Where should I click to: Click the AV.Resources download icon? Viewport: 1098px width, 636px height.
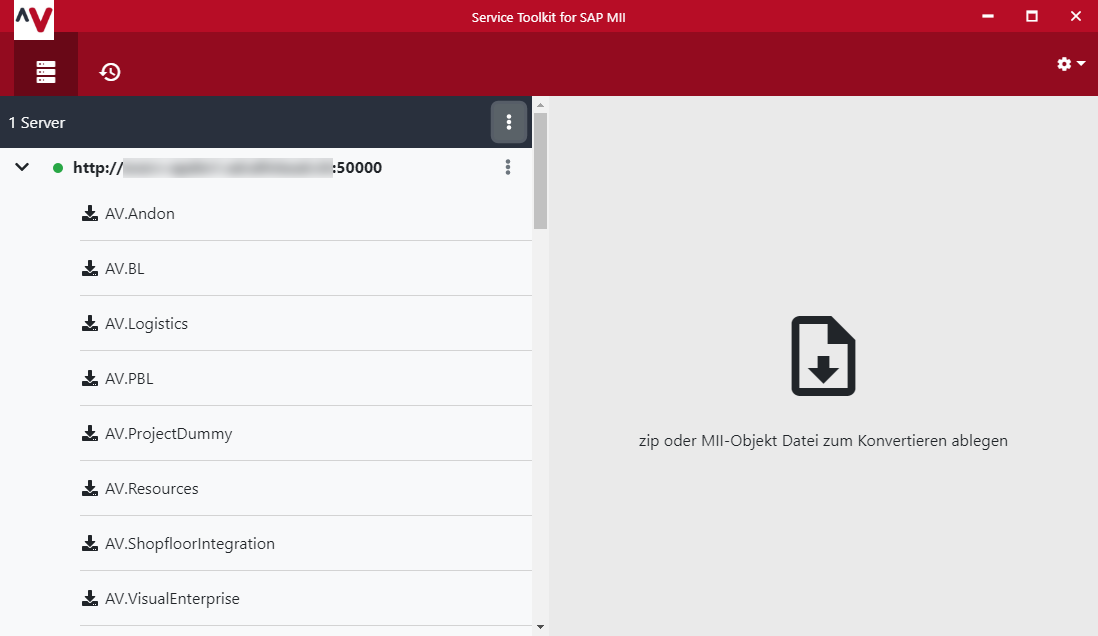[90, 488]
